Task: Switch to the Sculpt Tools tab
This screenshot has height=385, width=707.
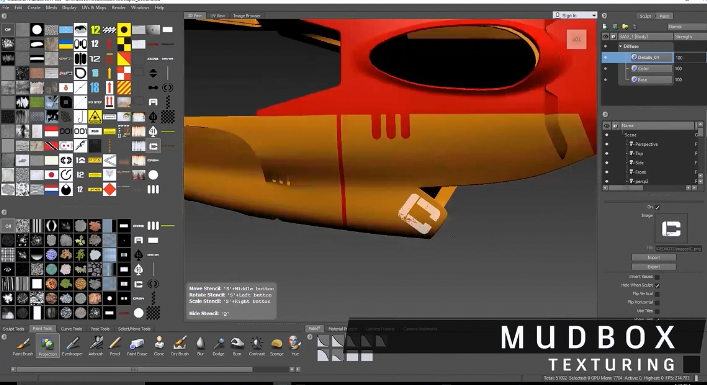Action: [x=14, y=329]
